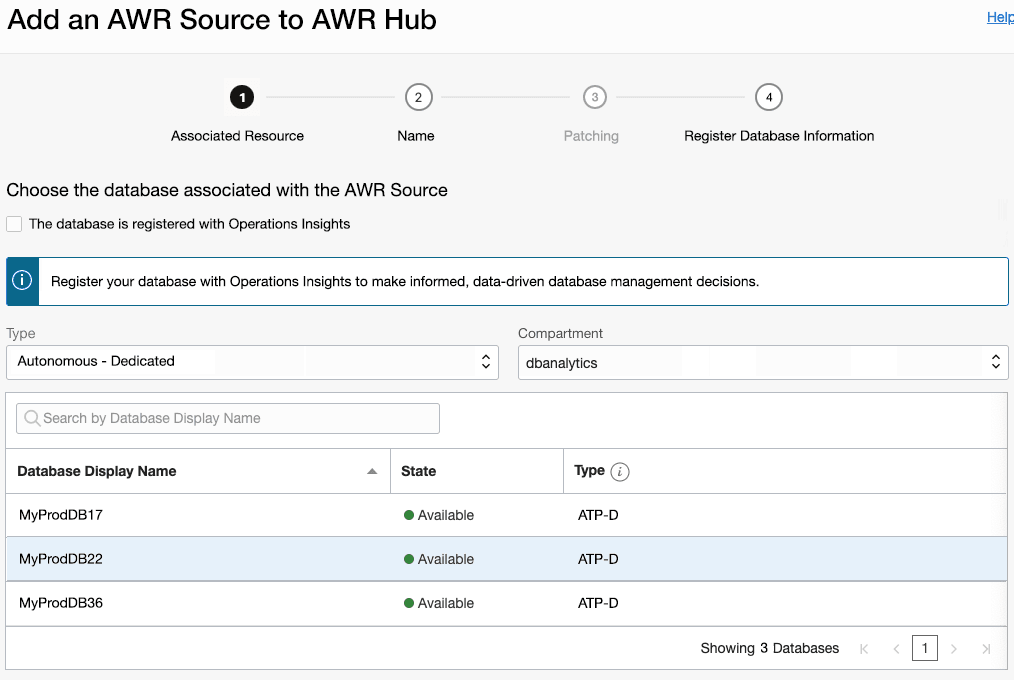Image resolution: width=1014 pixels, height=680 pixels.
Task: Go to the first page arrow
Action: click(x=864, y=649)
